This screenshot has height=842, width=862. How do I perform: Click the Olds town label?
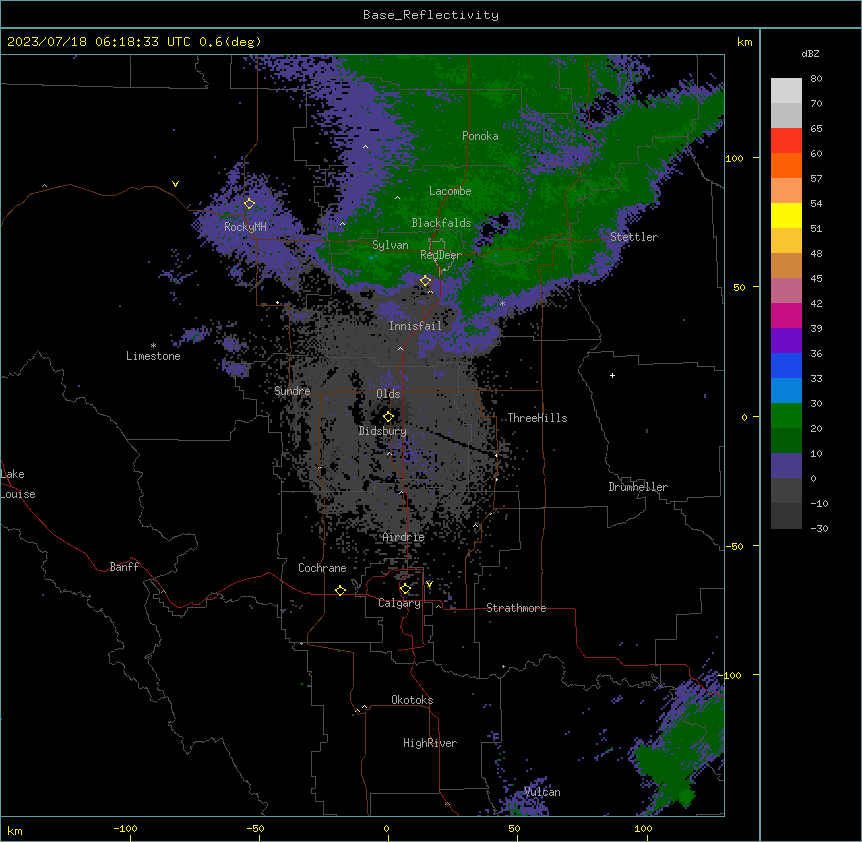pyautogui.click(x=388, y=394)
